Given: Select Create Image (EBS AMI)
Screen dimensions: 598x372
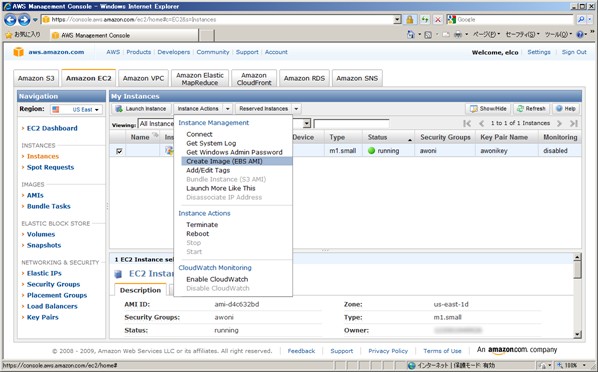Looking at the screenshot, I should [x=237, y=161].
